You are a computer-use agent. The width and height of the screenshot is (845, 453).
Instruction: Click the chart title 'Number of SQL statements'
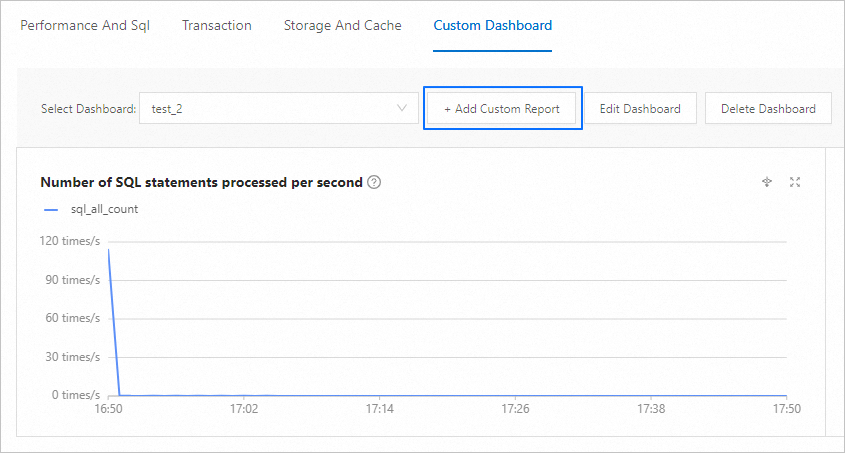coord(200,182)
